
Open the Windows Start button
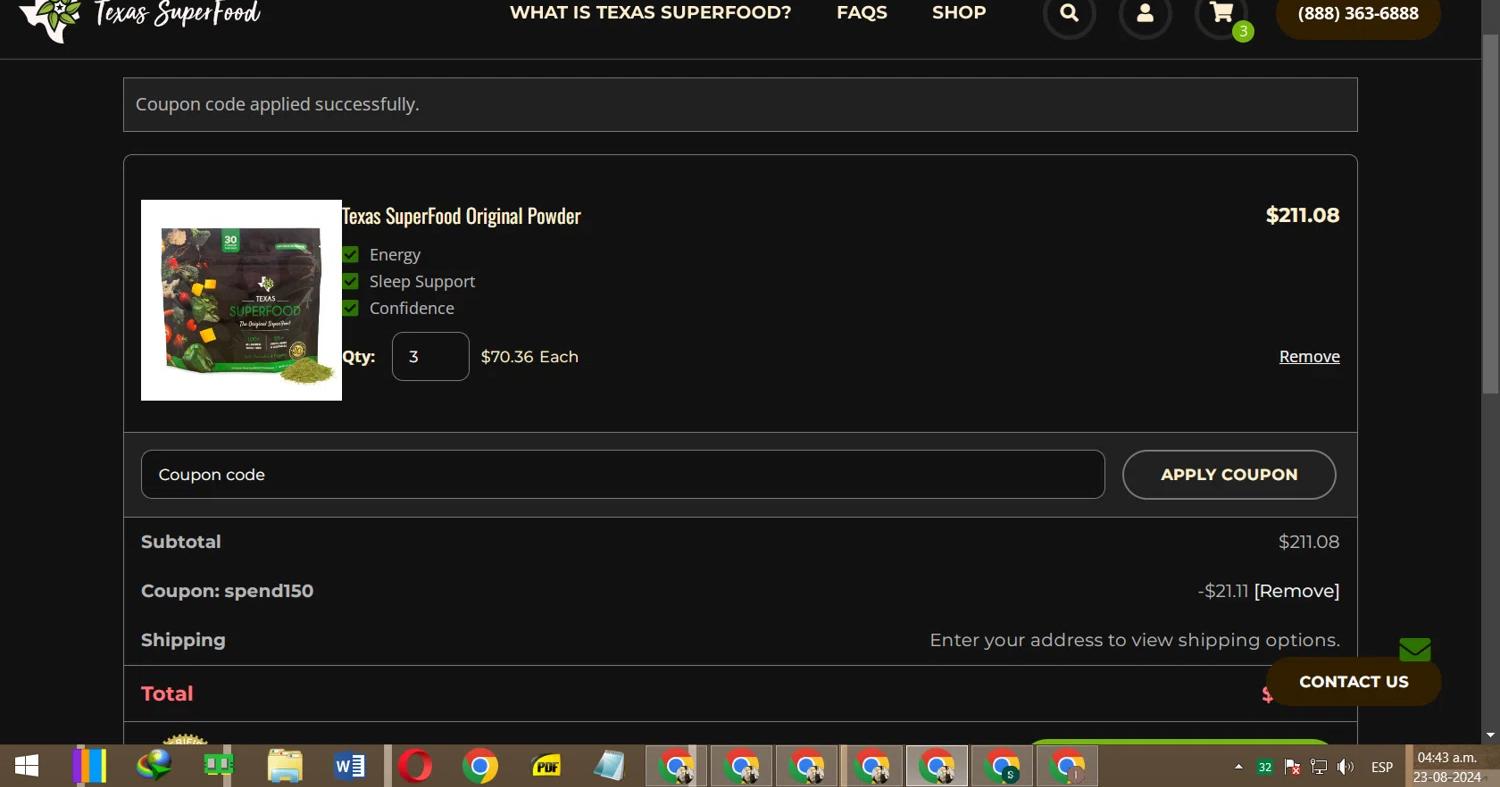click(x=27, y=766)
